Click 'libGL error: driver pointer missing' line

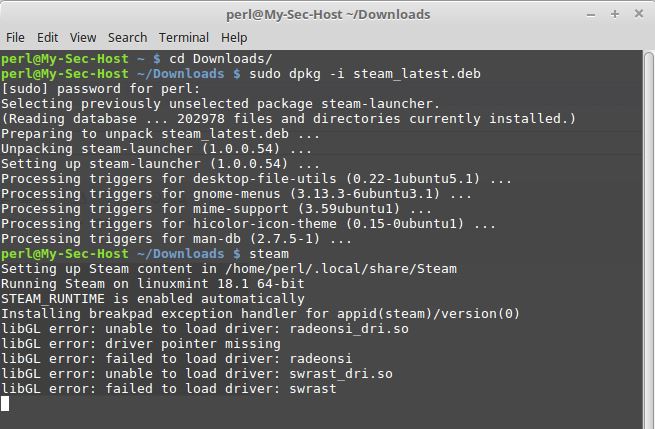pyautogui.click(x=141, y=344)
